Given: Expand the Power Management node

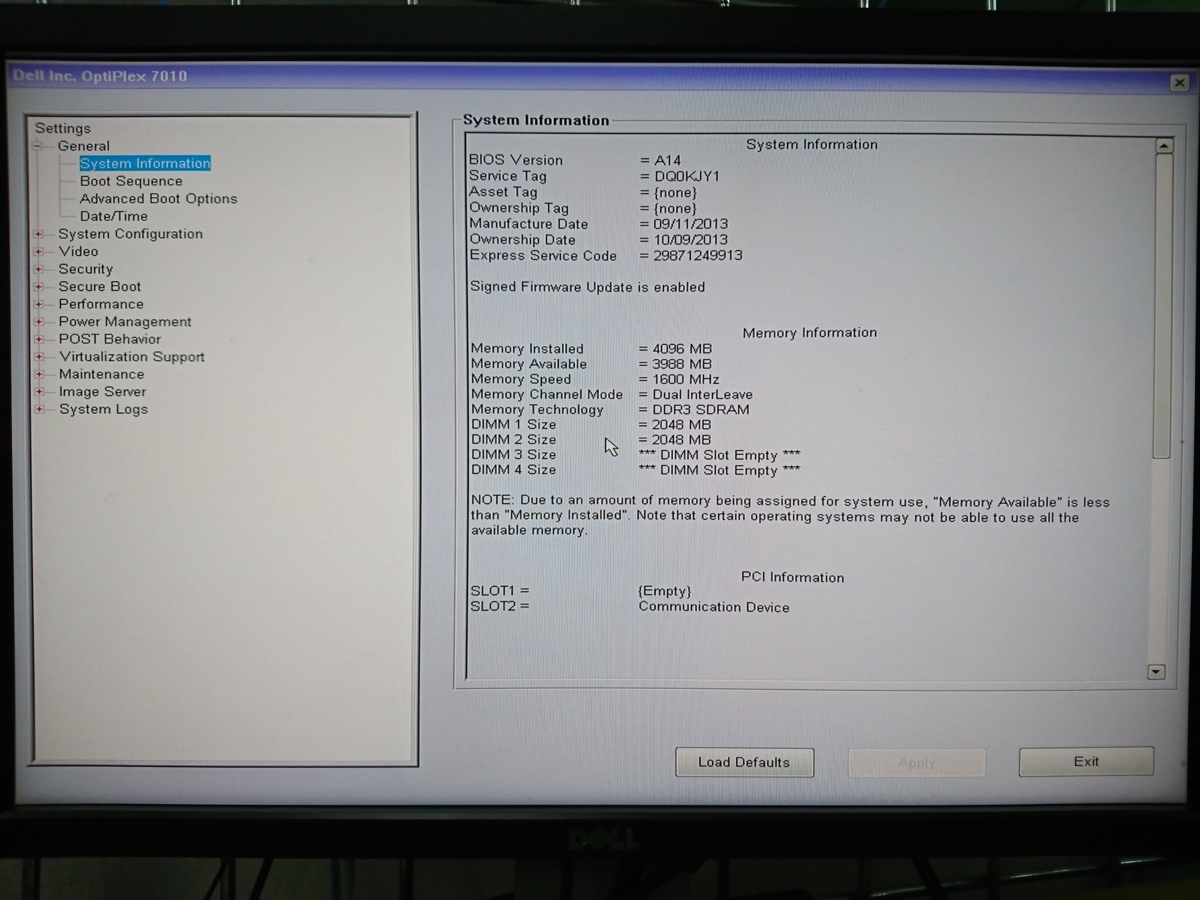Looking at the screenshot, I should pos(39,322).
